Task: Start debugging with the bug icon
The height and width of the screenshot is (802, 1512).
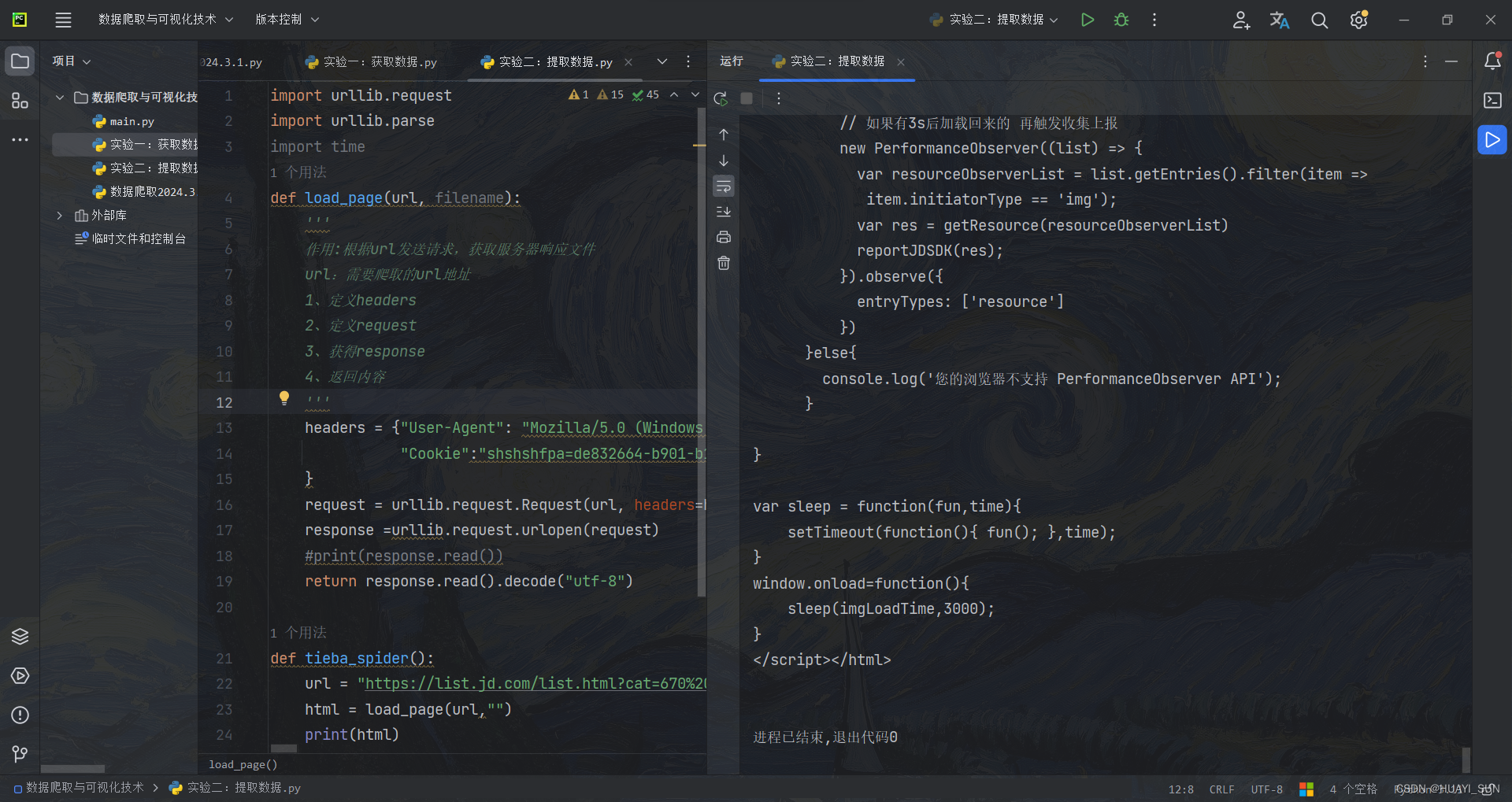Action: [1121, 20]
